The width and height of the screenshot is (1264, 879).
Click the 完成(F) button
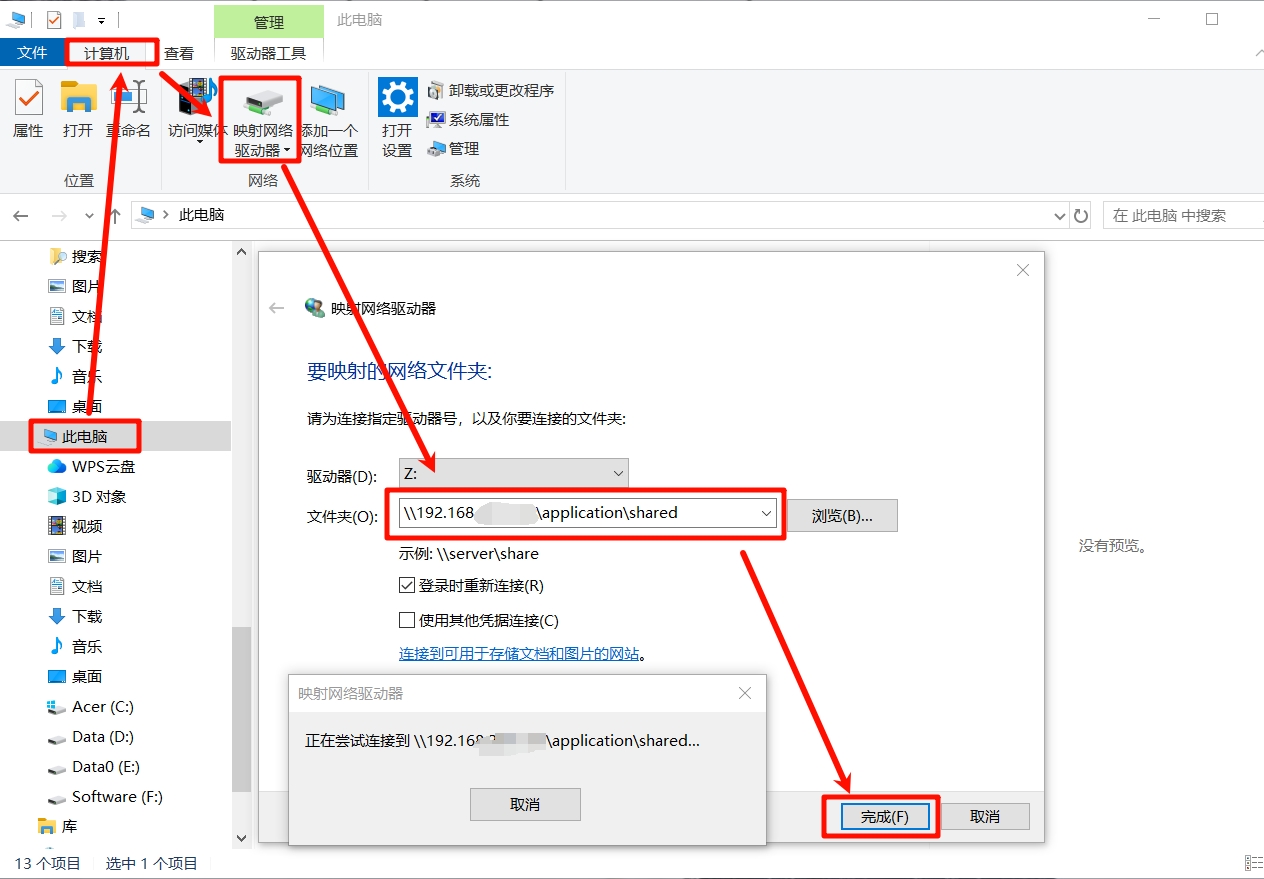click(x=885, y=816)
